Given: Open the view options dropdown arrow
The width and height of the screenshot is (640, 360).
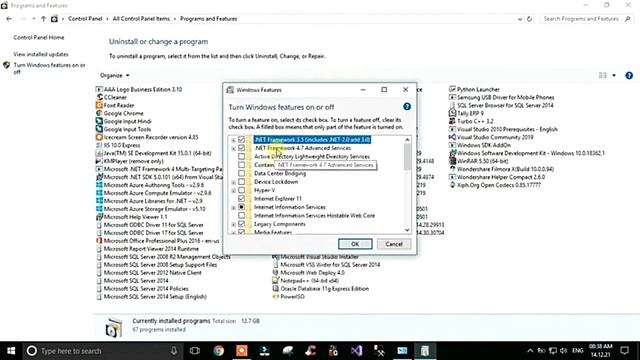Looking at the screenshot, I should pos(614,76).
